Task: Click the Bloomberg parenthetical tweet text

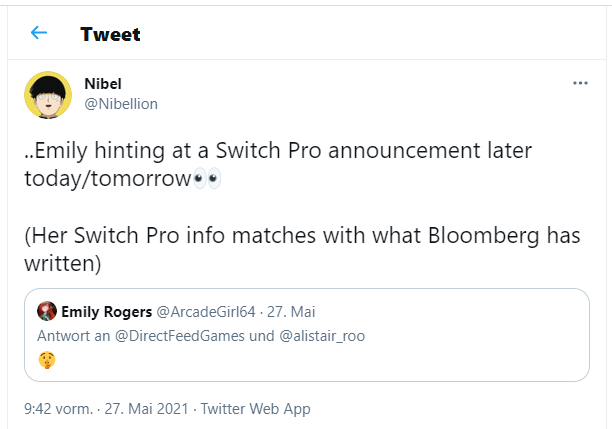Action: point(300,237)
